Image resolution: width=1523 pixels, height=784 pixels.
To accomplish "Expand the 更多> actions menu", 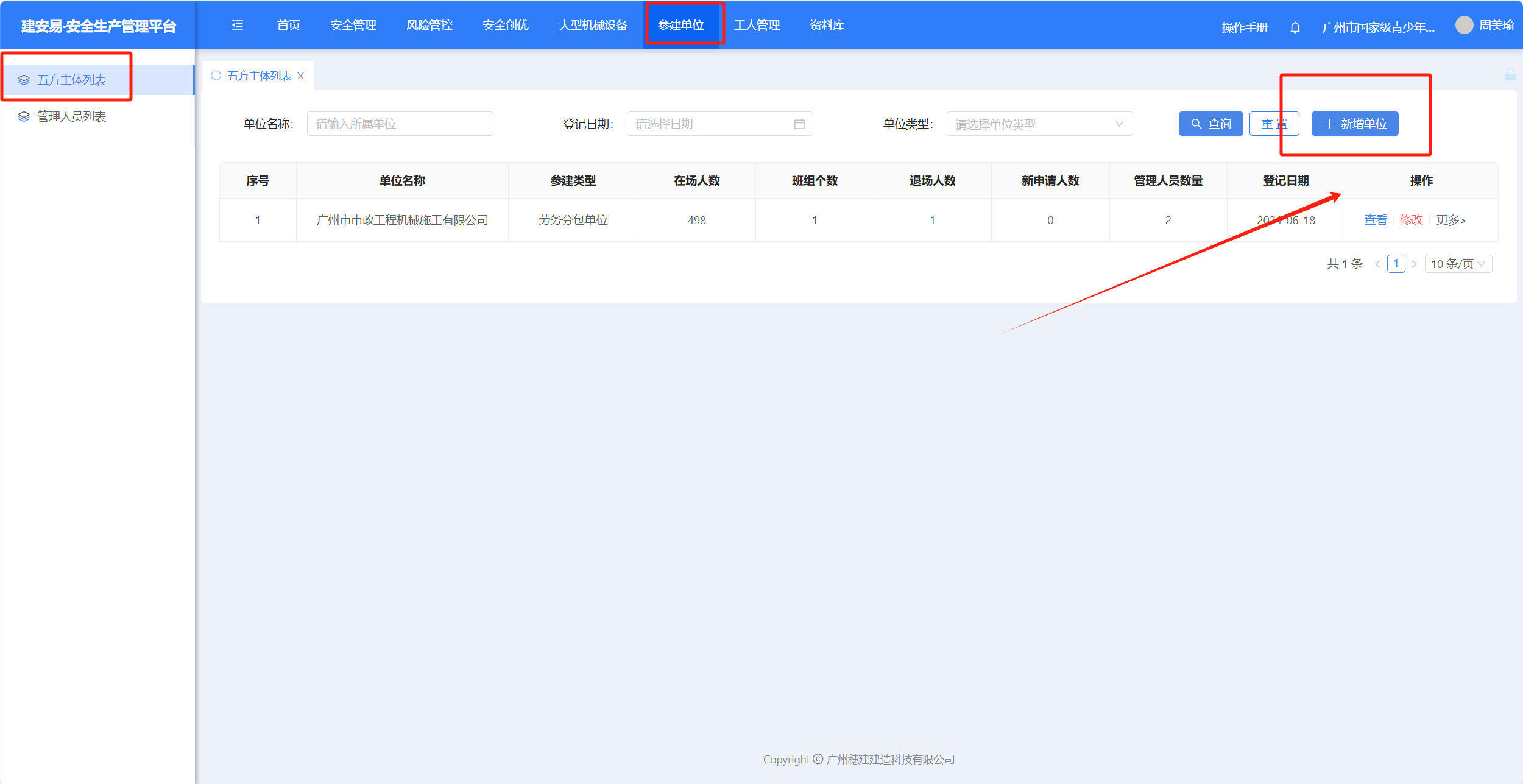I will pos(1451,220).
